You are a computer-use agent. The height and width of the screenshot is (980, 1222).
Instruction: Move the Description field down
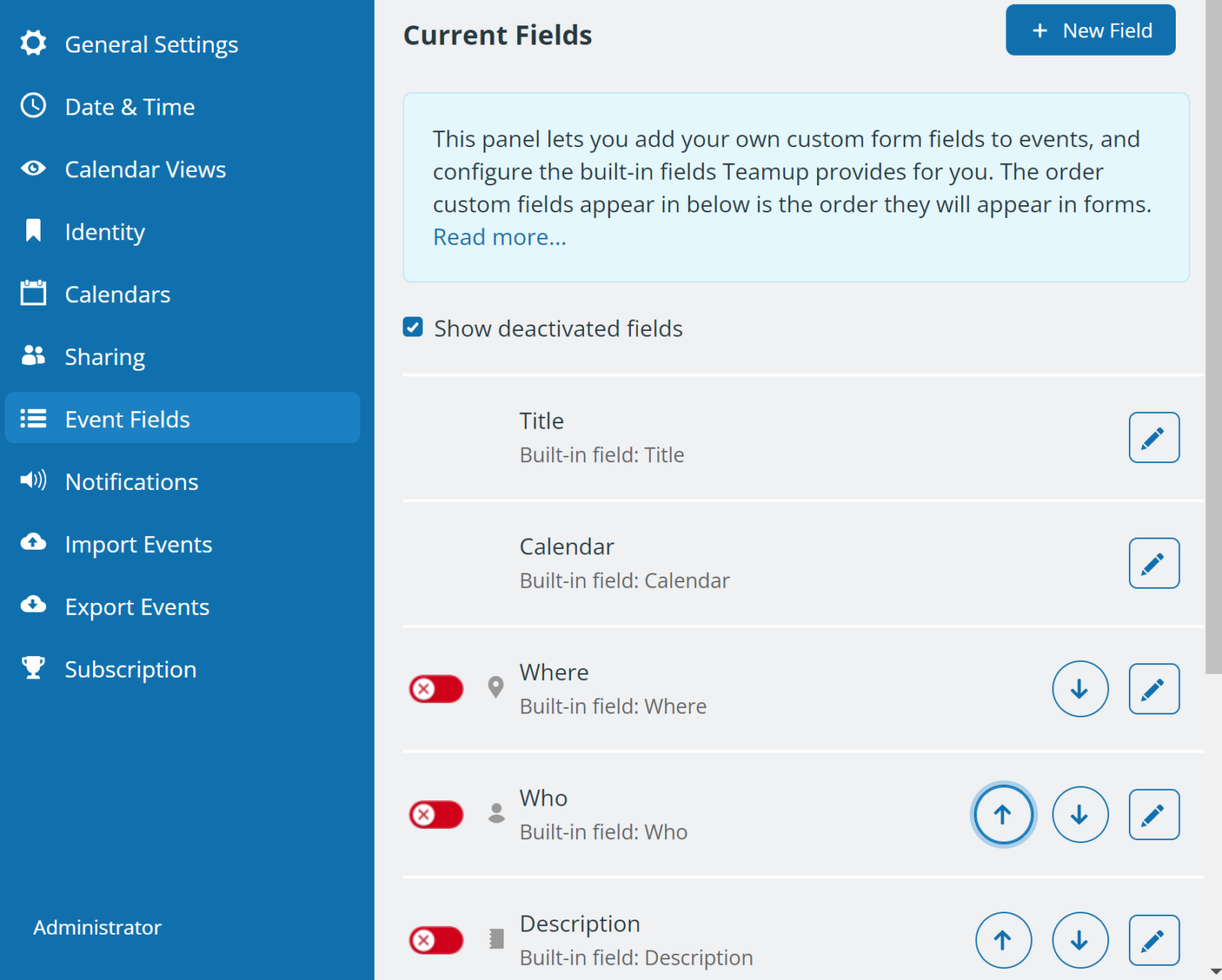(x=1080, y=940)
